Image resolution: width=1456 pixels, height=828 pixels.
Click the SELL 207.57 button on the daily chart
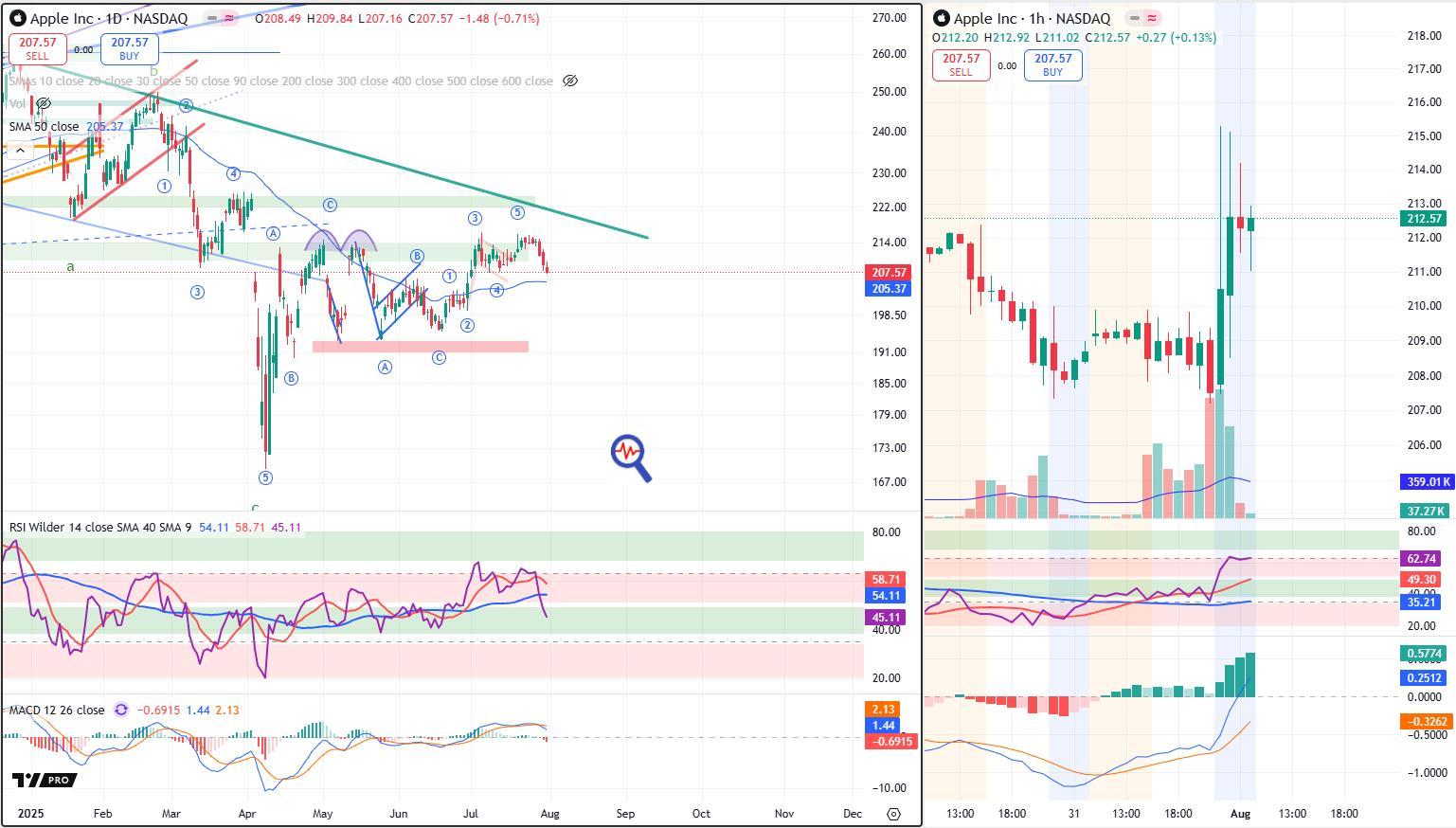coord(37,49)
